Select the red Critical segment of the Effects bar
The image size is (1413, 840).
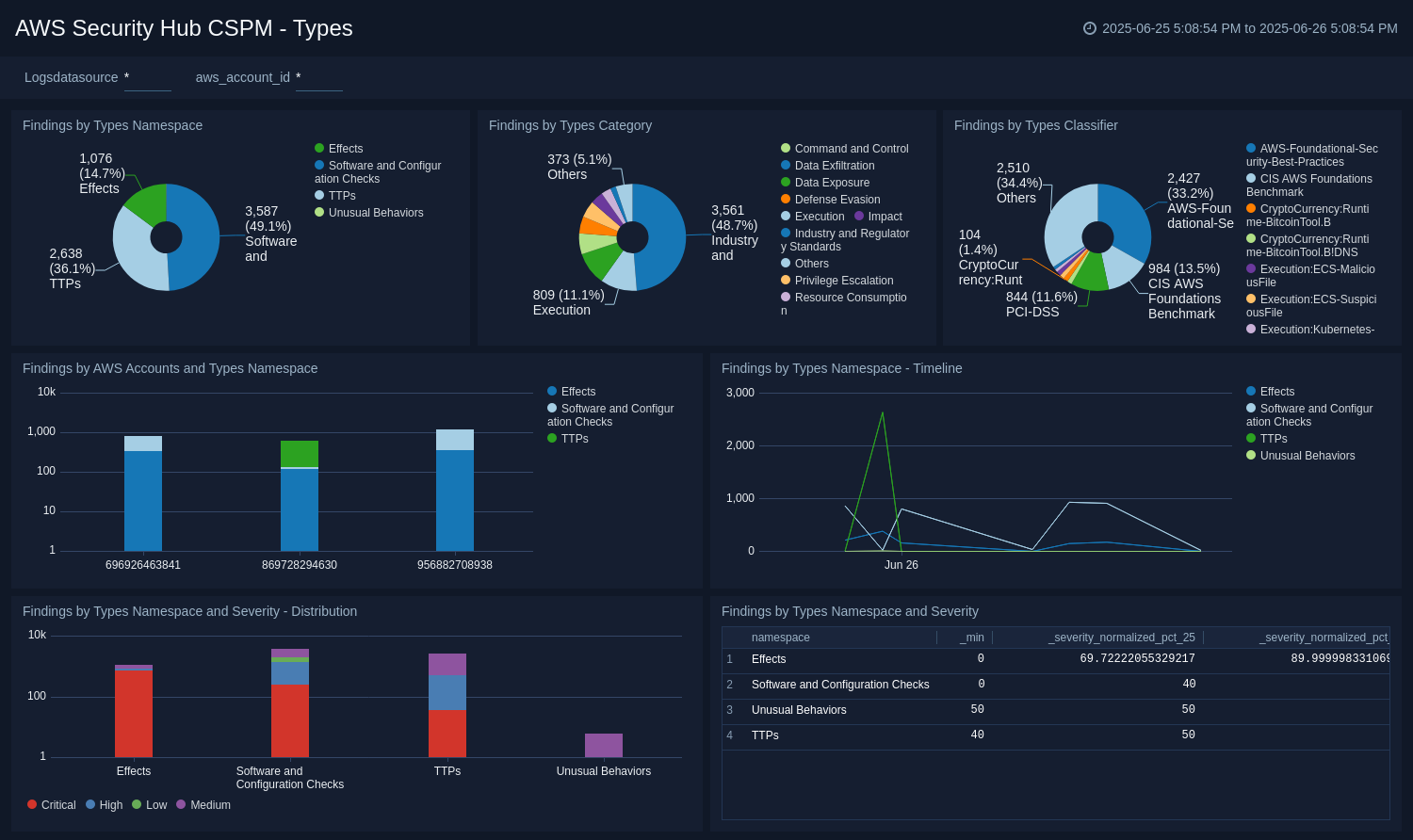(x=134, y=714)
